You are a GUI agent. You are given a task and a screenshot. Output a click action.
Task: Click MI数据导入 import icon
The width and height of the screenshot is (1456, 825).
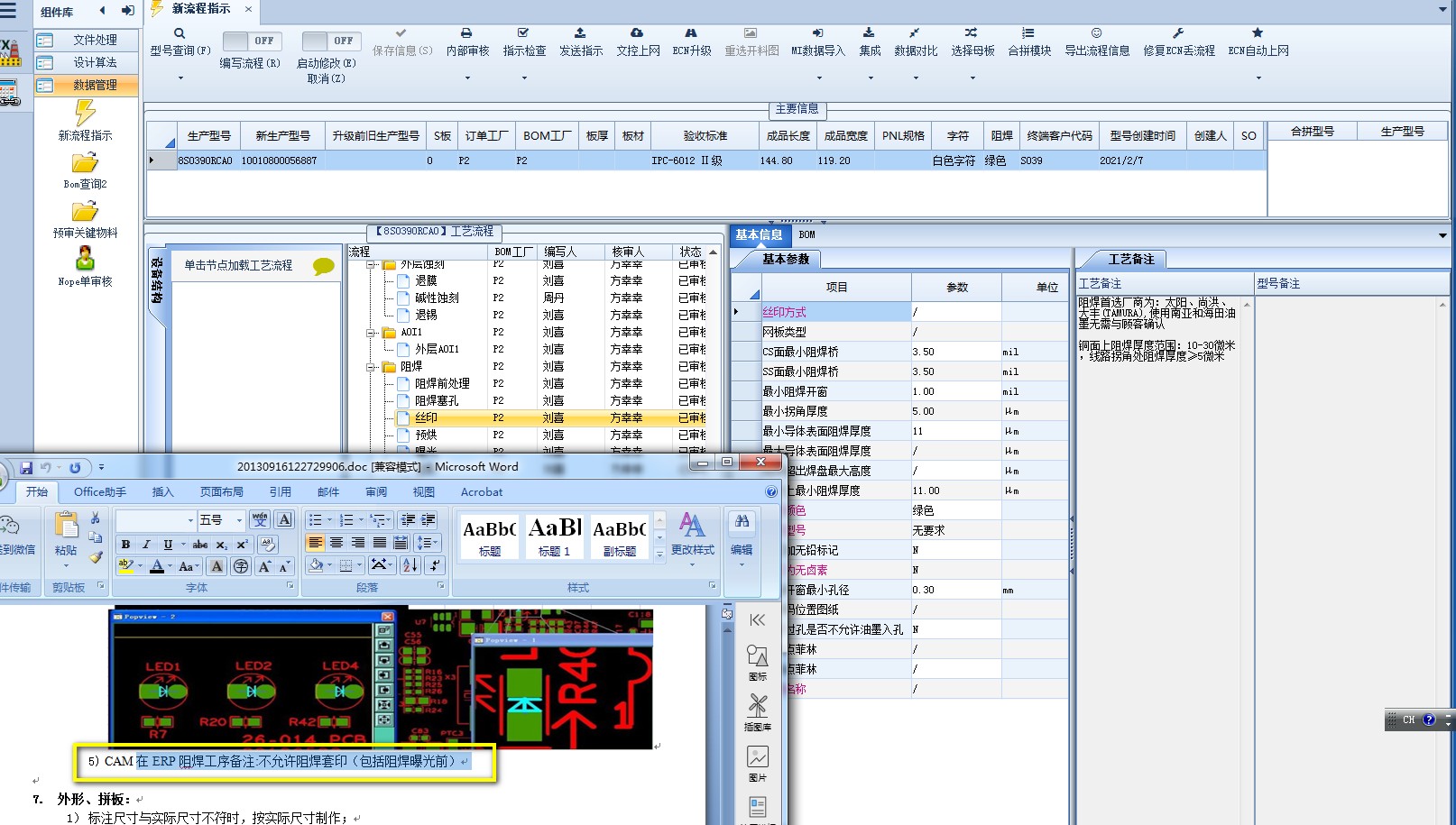point(817,32)
